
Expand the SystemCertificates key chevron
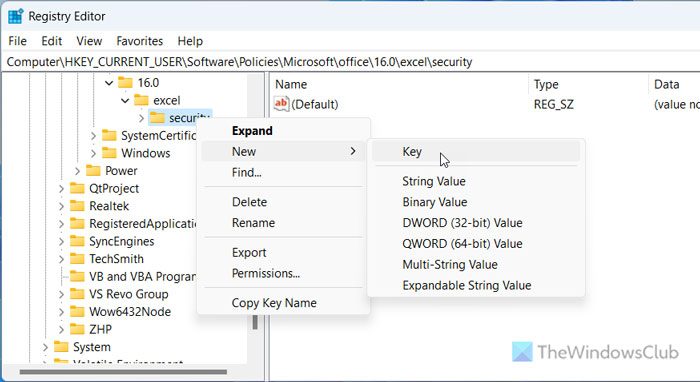tap(93, 136)
